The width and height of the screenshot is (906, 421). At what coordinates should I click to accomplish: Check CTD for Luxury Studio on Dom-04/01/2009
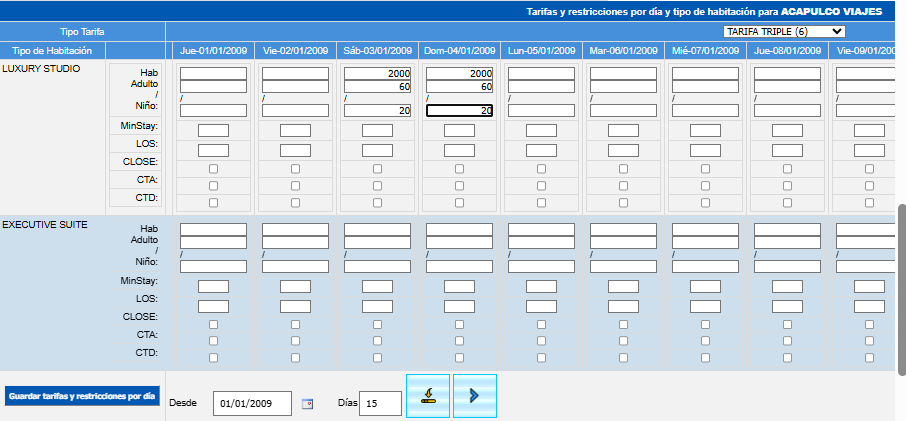459,202
